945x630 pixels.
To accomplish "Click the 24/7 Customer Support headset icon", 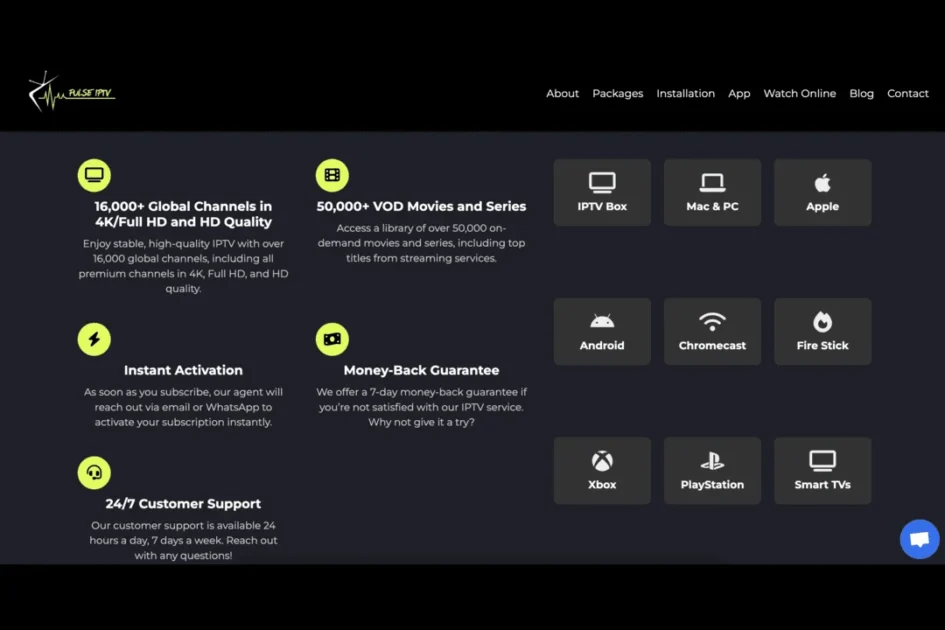I will [x=94, y=471].
